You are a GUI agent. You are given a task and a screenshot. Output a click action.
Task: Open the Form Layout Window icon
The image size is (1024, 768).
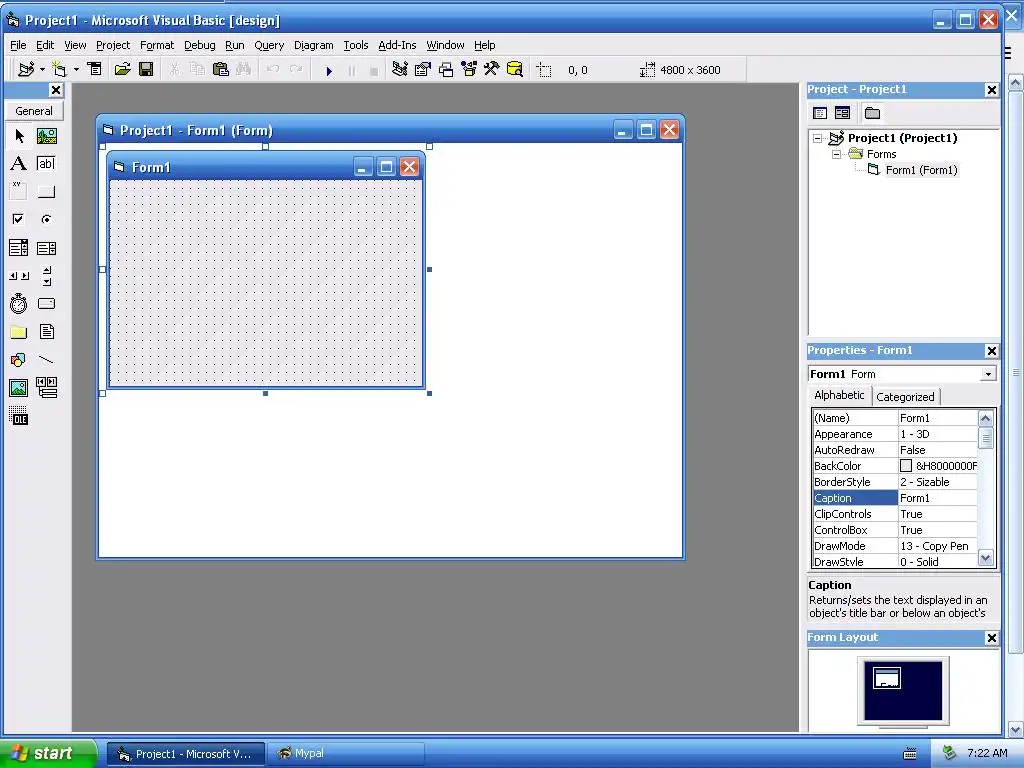tap(446, 69)
